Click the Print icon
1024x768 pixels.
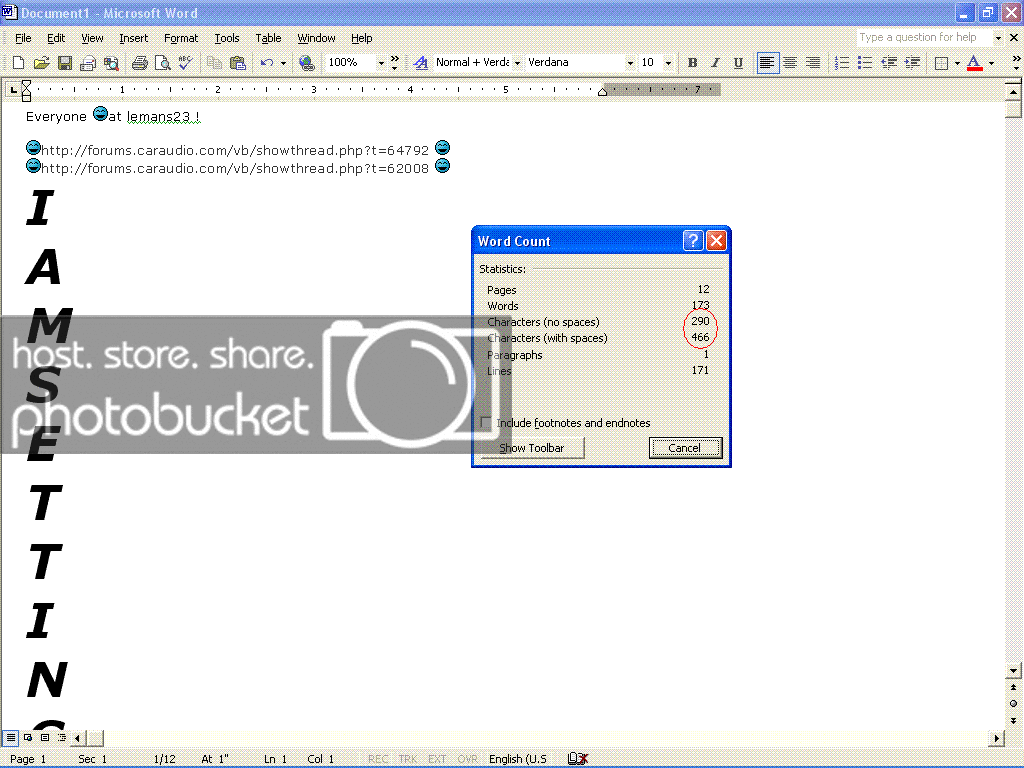click(139, 63)
